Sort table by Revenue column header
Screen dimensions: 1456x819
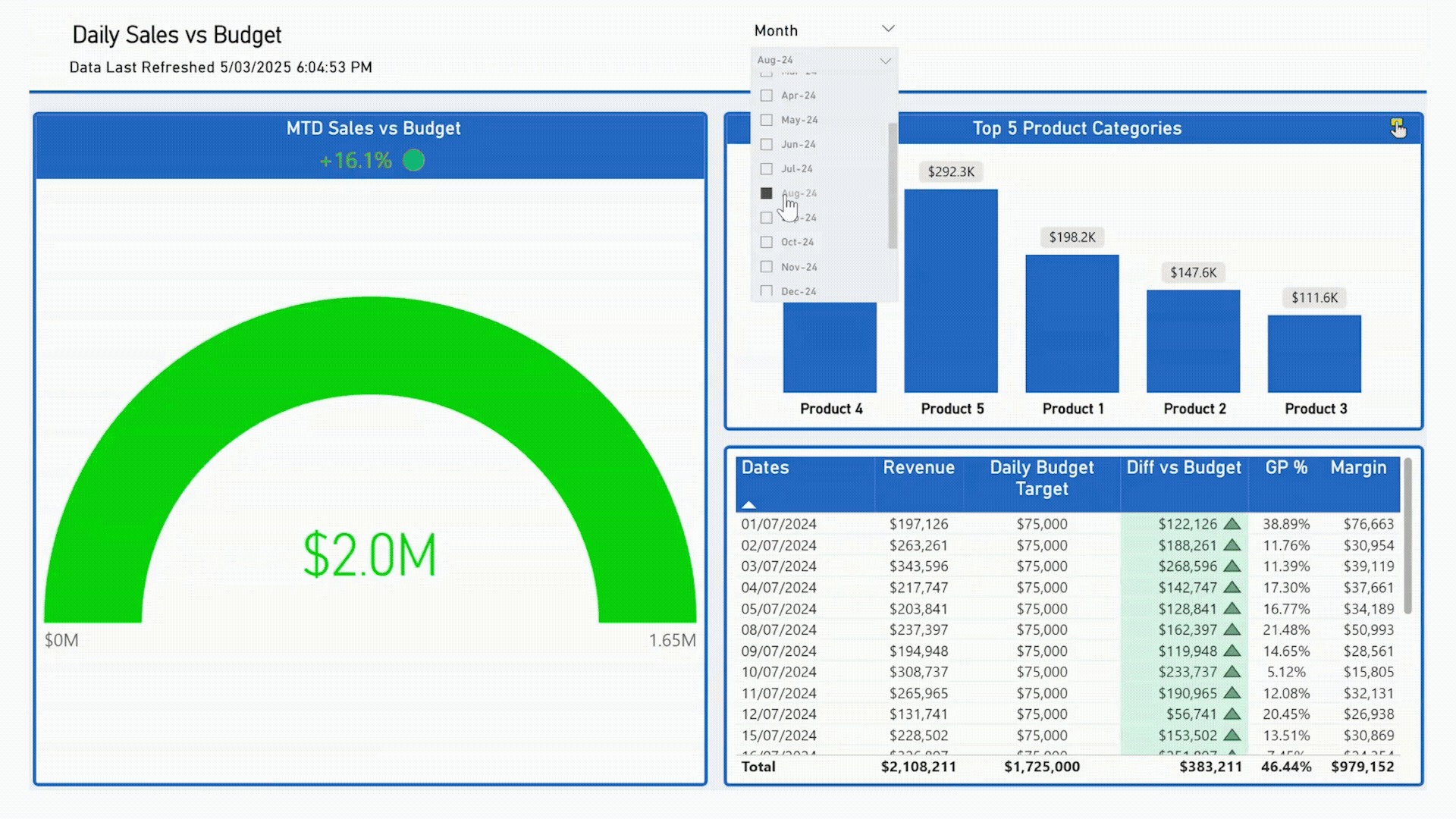(x=918, y=468)
